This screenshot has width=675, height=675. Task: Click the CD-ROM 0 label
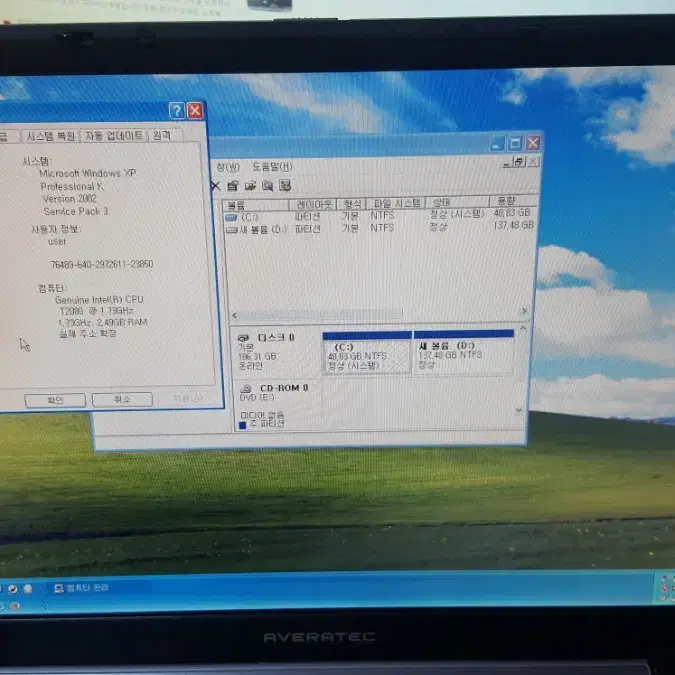(x=284, y=388)
